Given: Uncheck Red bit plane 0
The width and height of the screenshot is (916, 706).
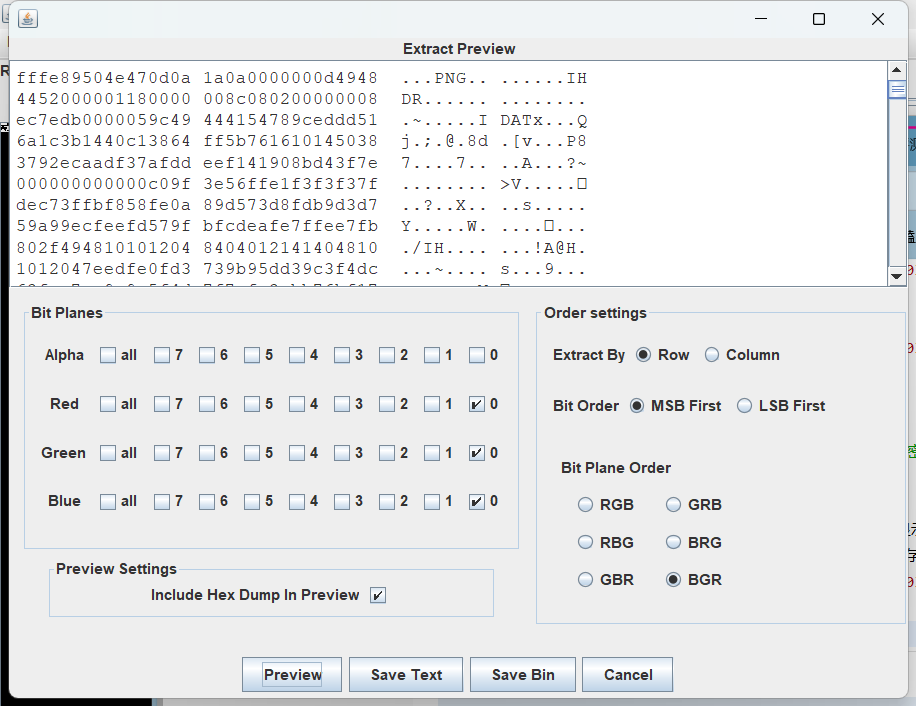Looking at the screenshot, I should [x=477, y=404].
